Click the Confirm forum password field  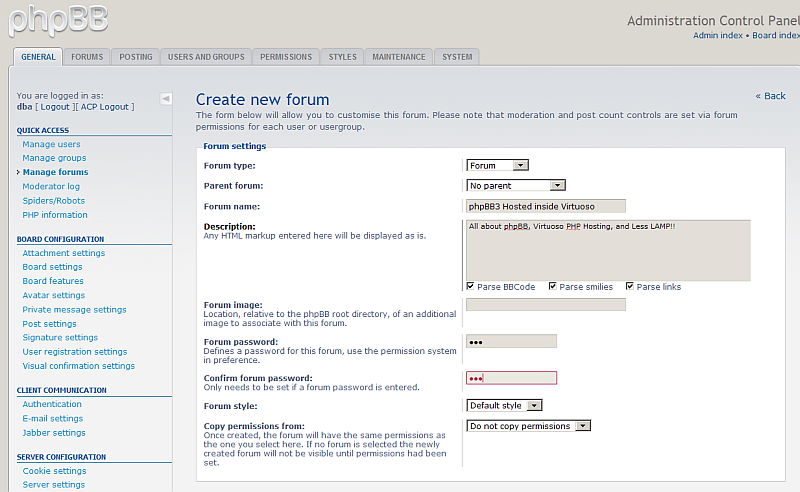(511, 378)
